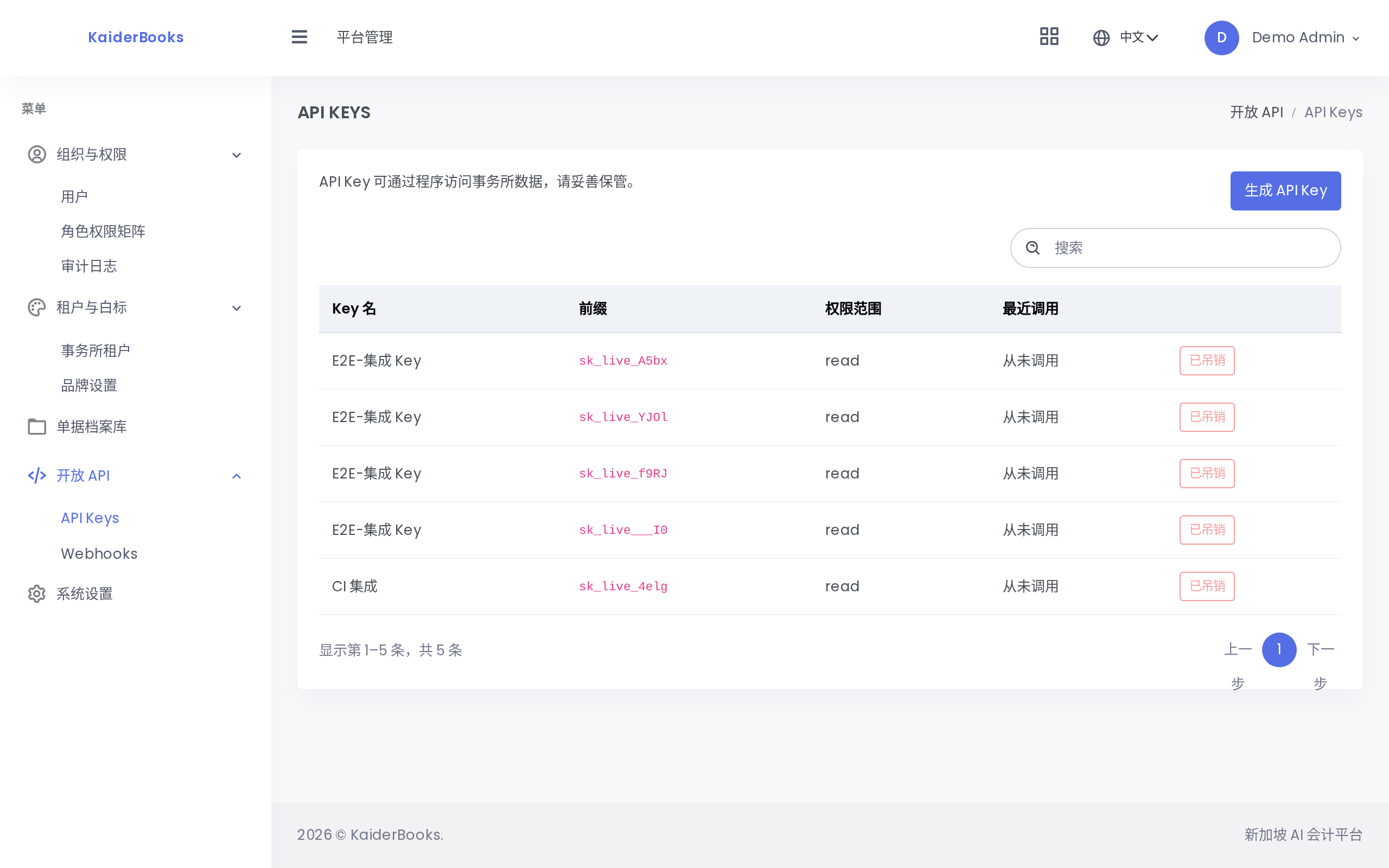Open the 品牌设置 menu item
The width and height of the screenshot is (1389, 868).
tap(89, 386)
